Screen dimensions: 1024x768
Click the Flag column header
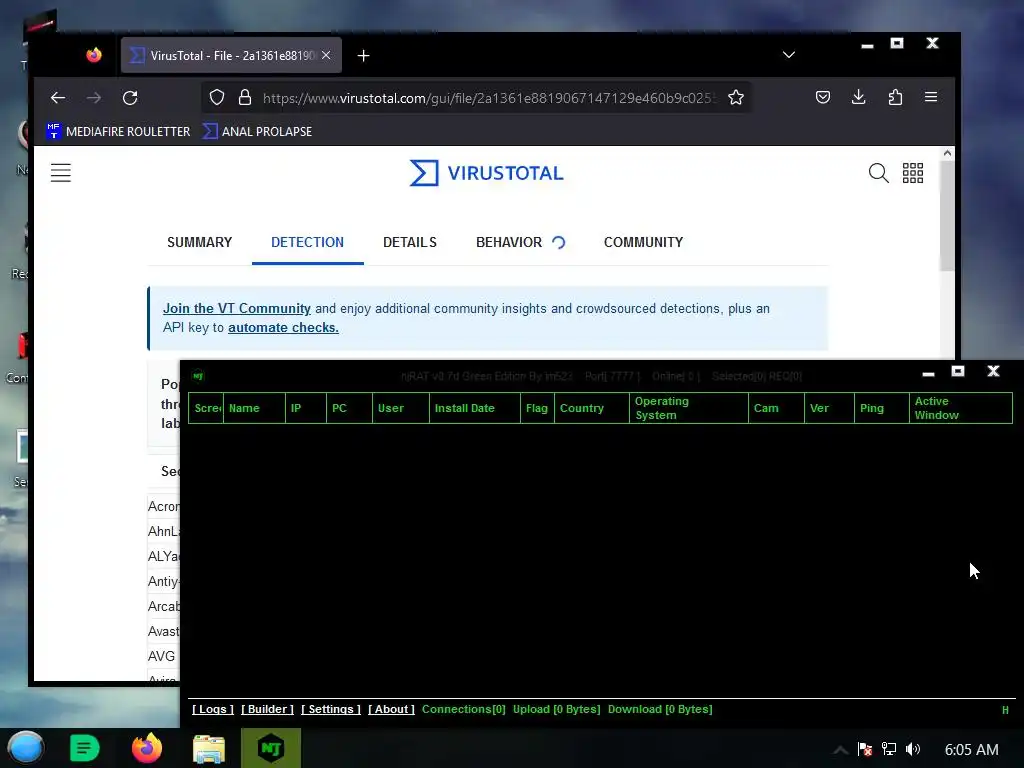pos(537,408)
